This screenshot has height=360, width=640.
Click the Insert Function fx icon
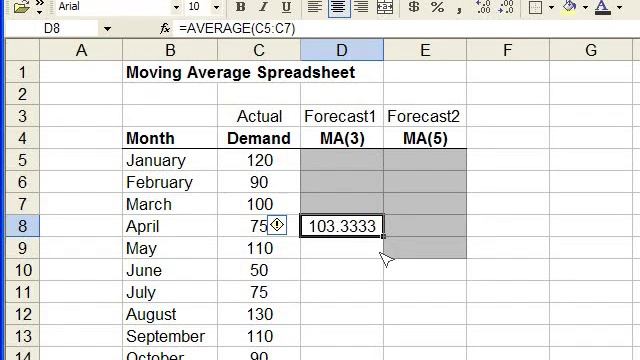pyautogui.click(x=164, y=29)
